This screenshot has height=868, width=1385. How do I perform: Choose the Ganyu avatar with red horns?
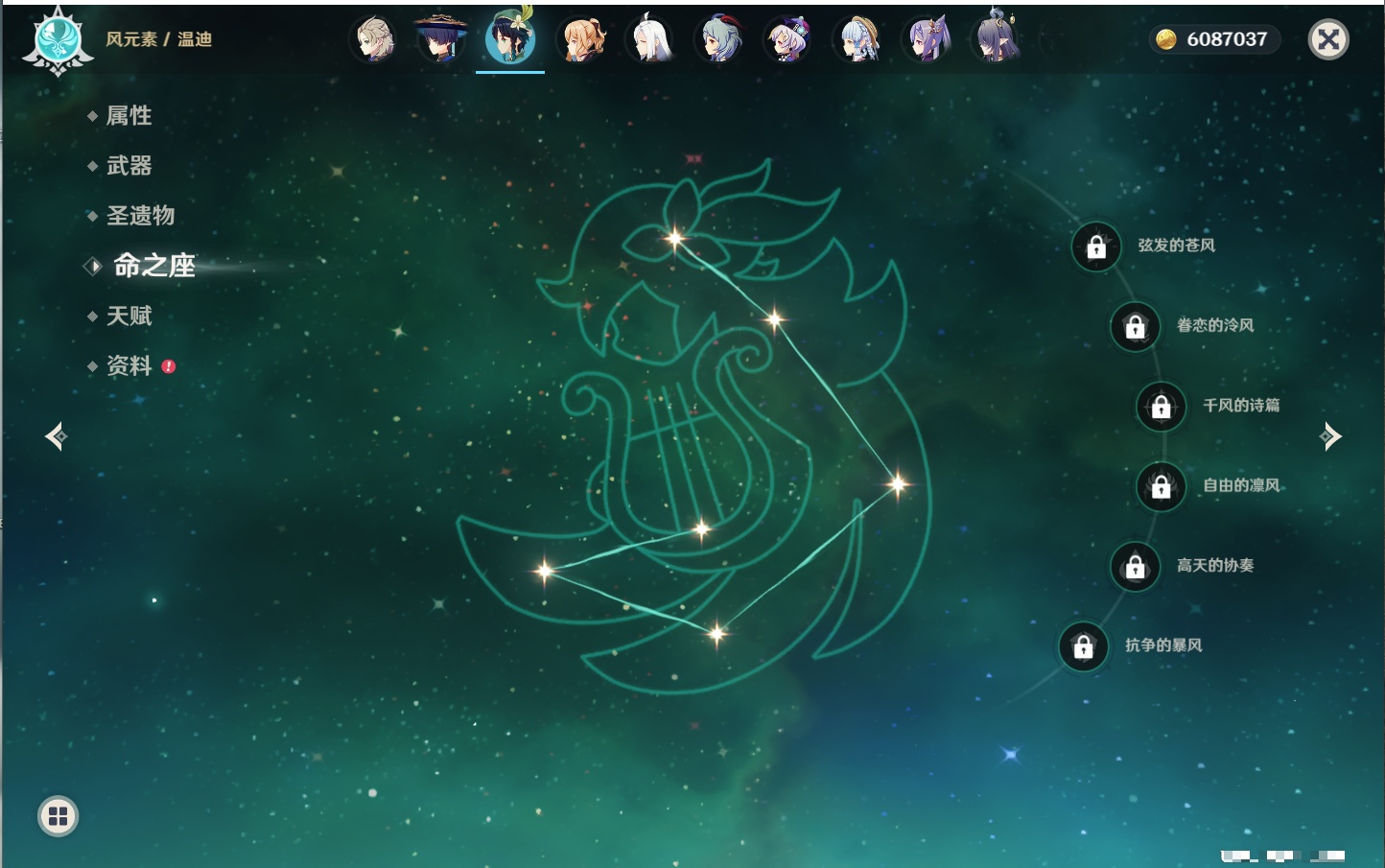click(719, 40)
